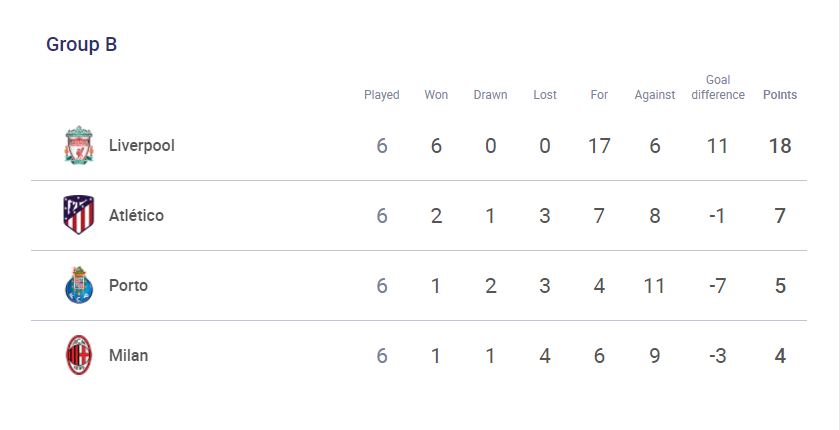840x430 pixels.
Task: Open the Porto team name link
Action: pos(129,285)
